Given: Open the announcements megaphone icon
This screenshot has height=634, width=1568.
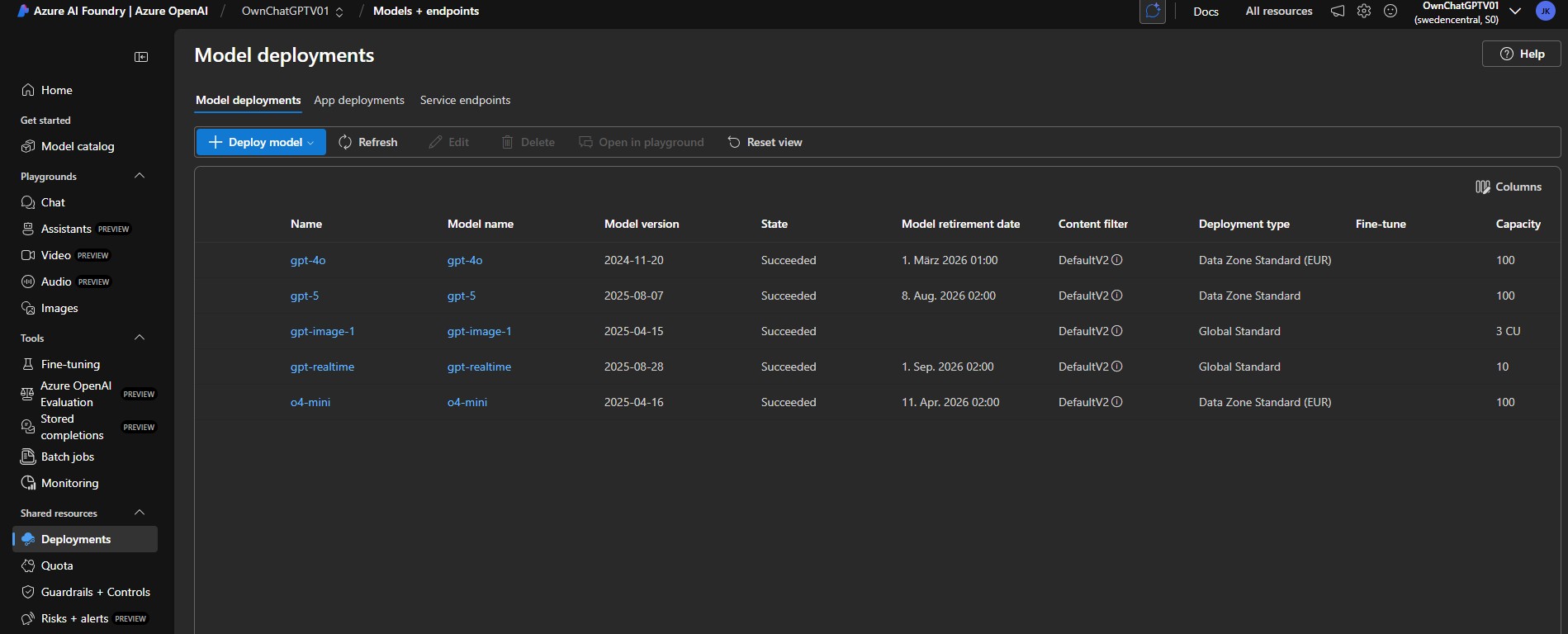Looking at the screenshot, I should [x=1338, y=12].
